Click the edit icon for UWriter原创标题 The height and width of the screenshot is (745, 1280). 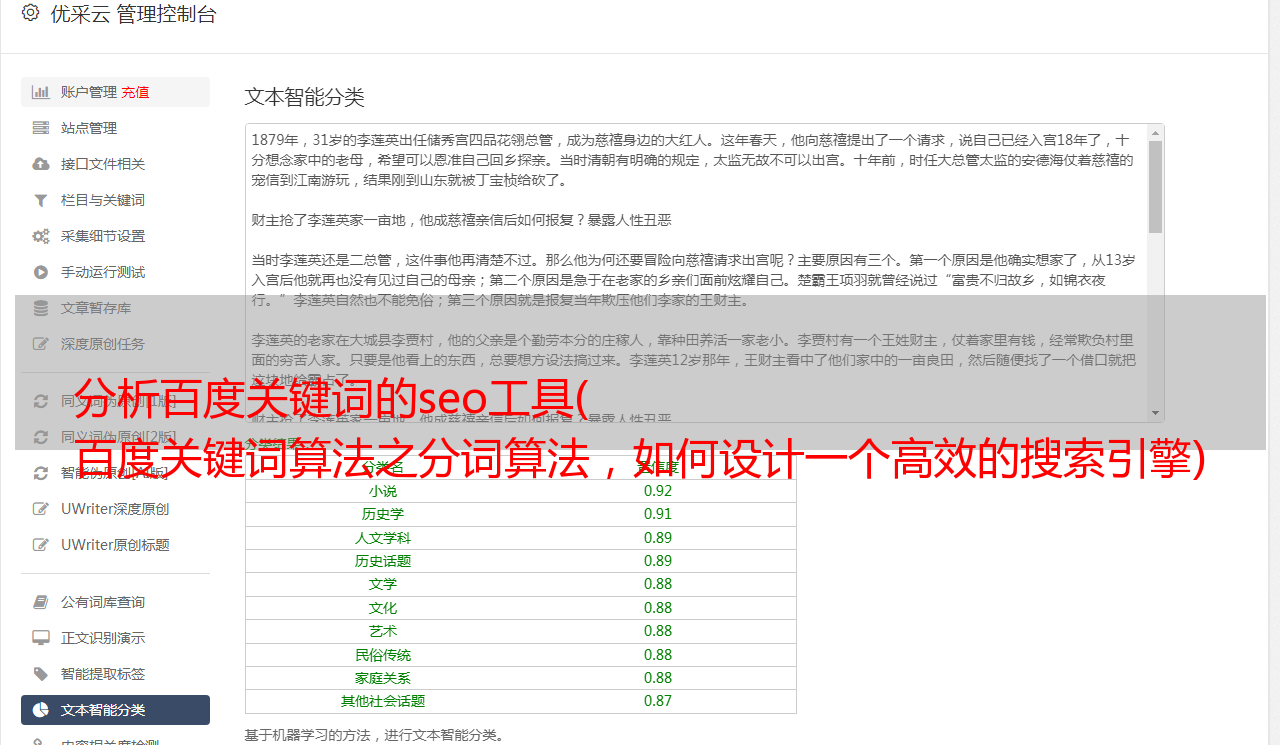click(x=41, y=545)
